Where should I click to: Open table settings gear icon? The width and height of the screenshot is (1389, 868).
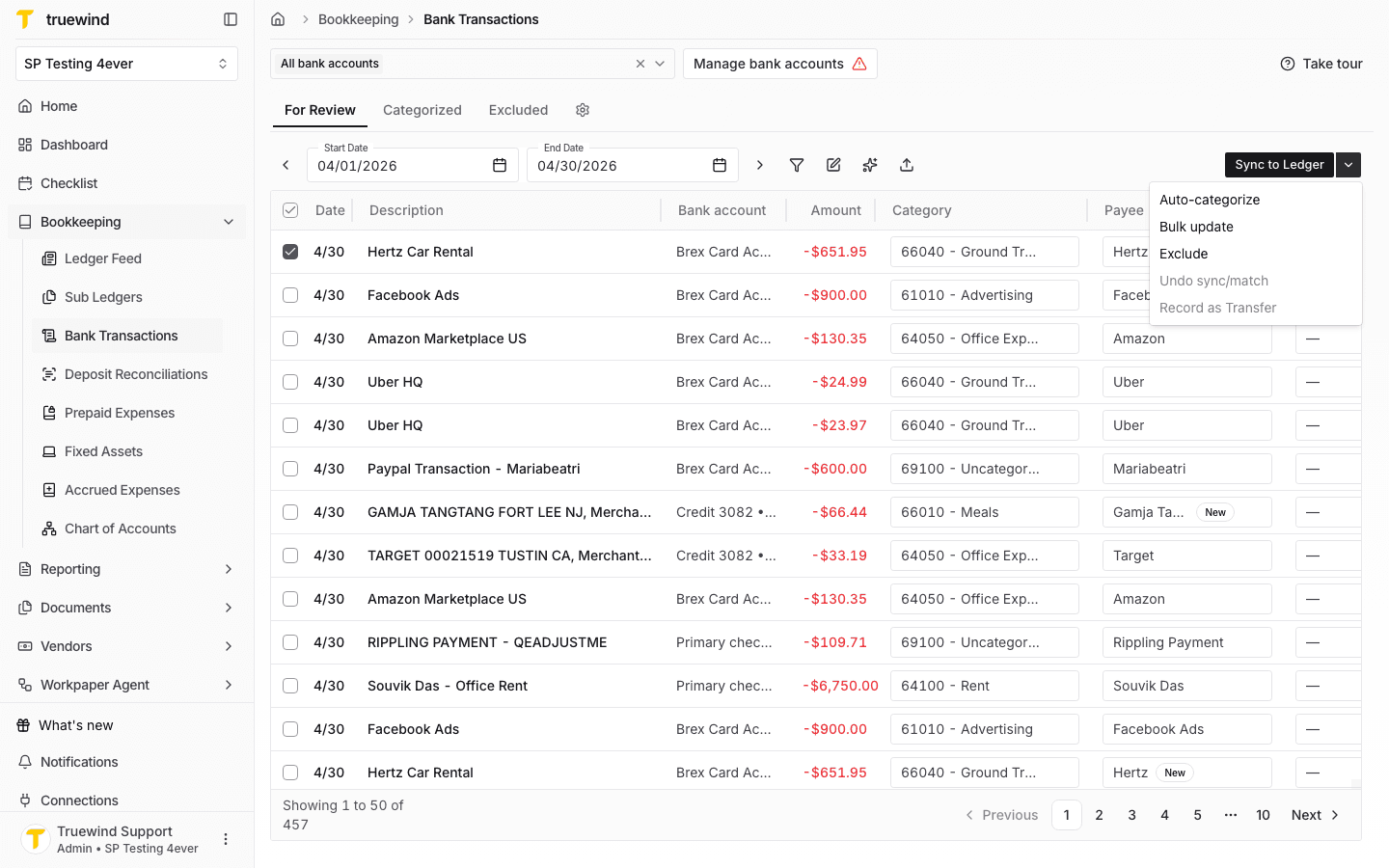pyautogui.click(x=583, y=110)
